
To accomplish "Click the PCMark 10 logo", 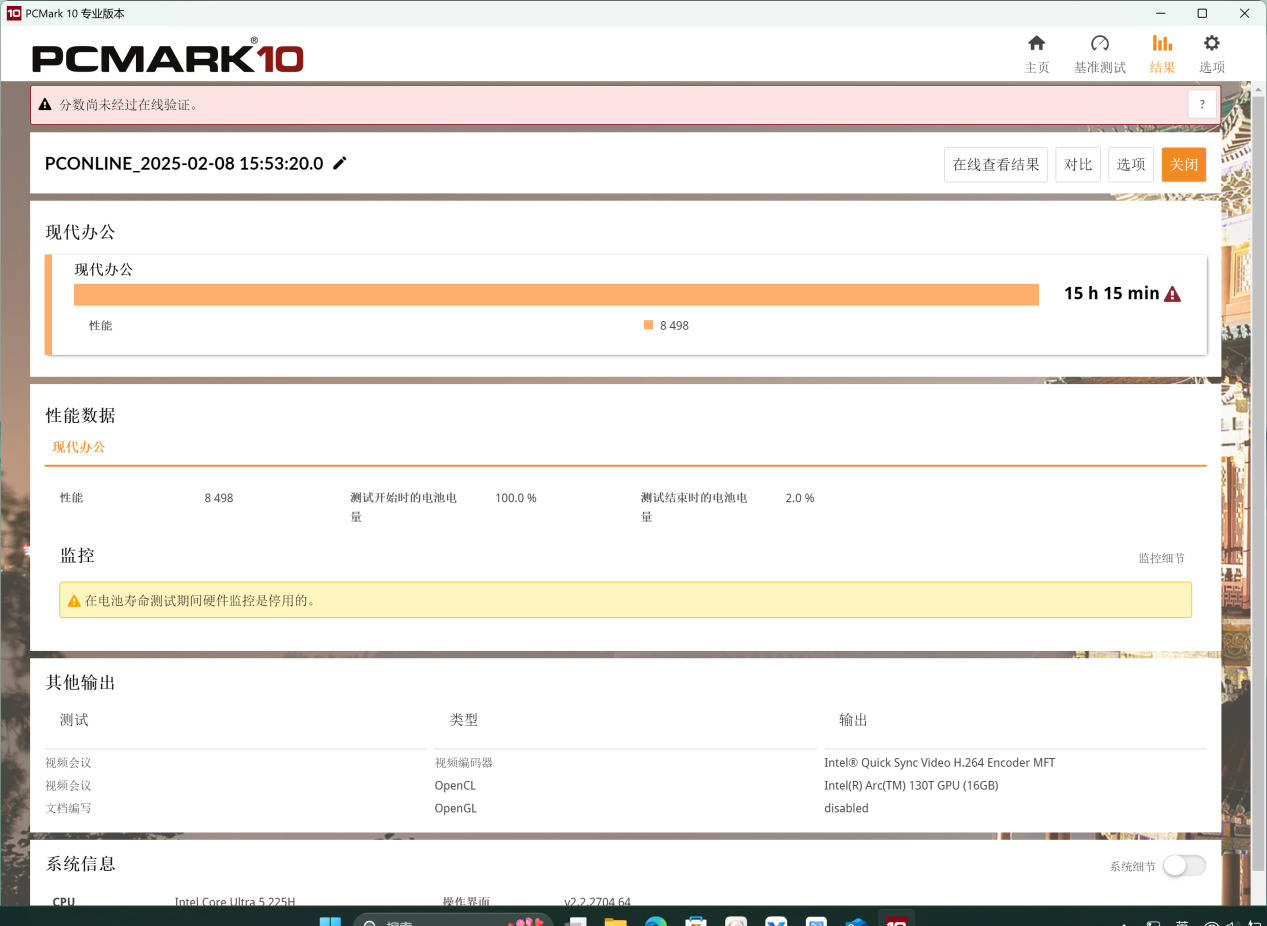I will click(167, 57).
